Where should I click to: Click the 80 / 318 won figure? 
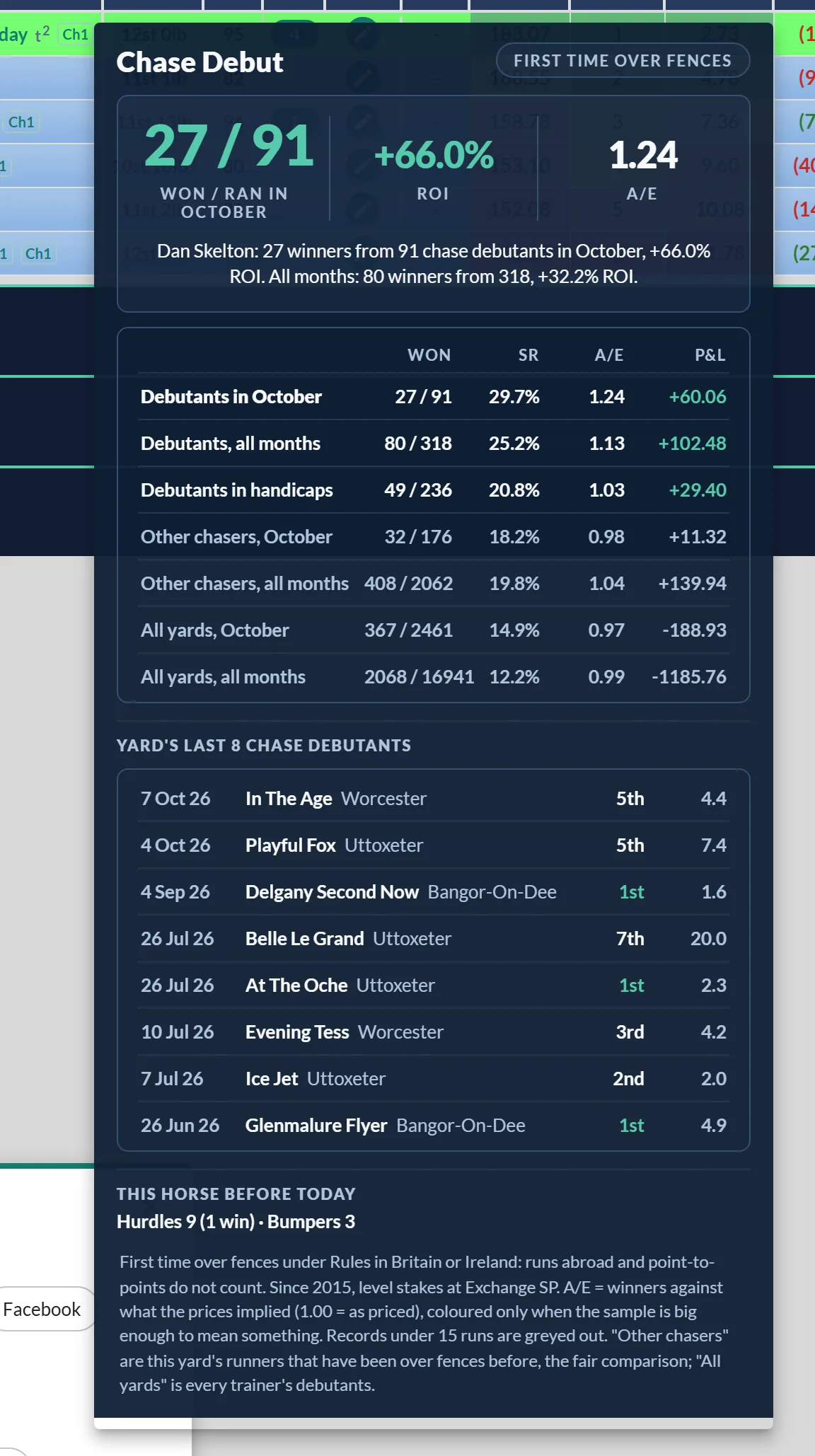pyautogui.click(x=418, y=444)
